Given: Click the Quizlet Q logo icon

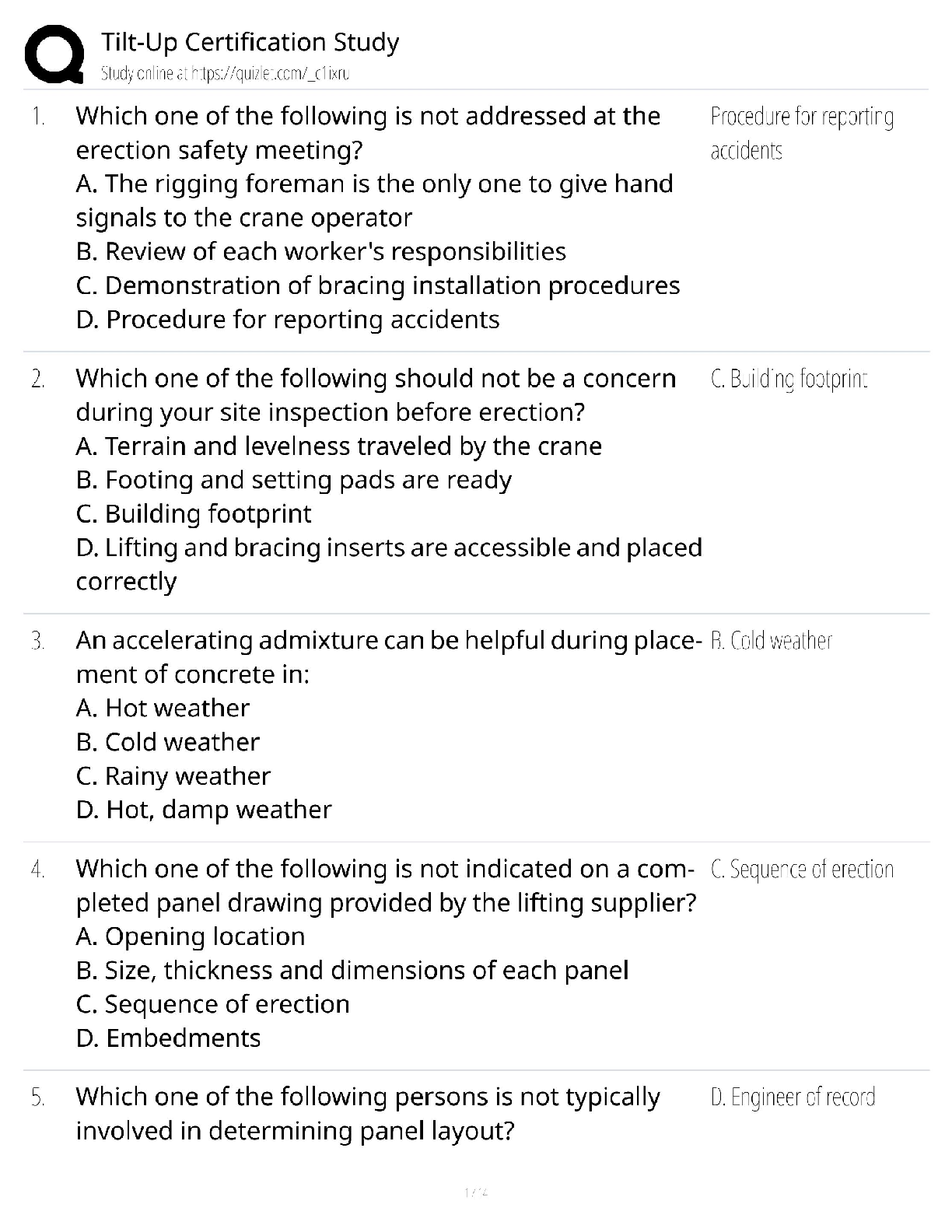Looking at the screenshot, I should click(54, 54).
